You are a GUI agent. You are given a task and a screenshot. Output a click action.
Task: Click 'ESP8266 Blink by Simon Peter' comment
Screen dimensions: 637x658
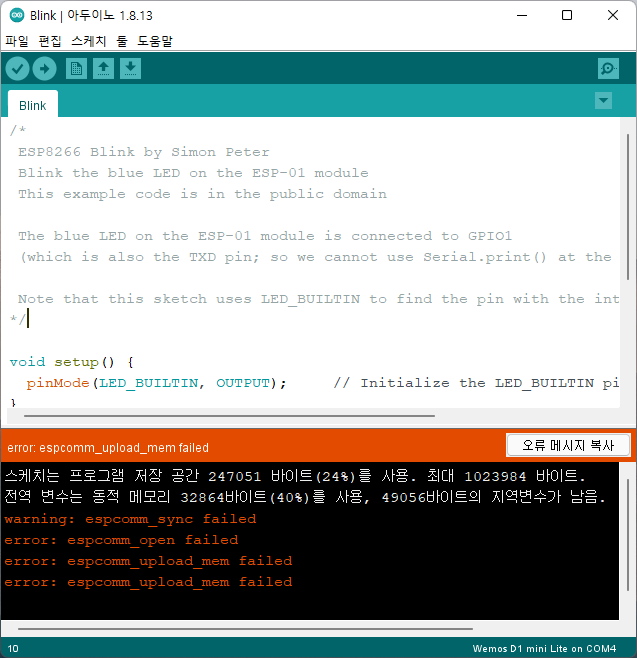click(x=144, y=152)
